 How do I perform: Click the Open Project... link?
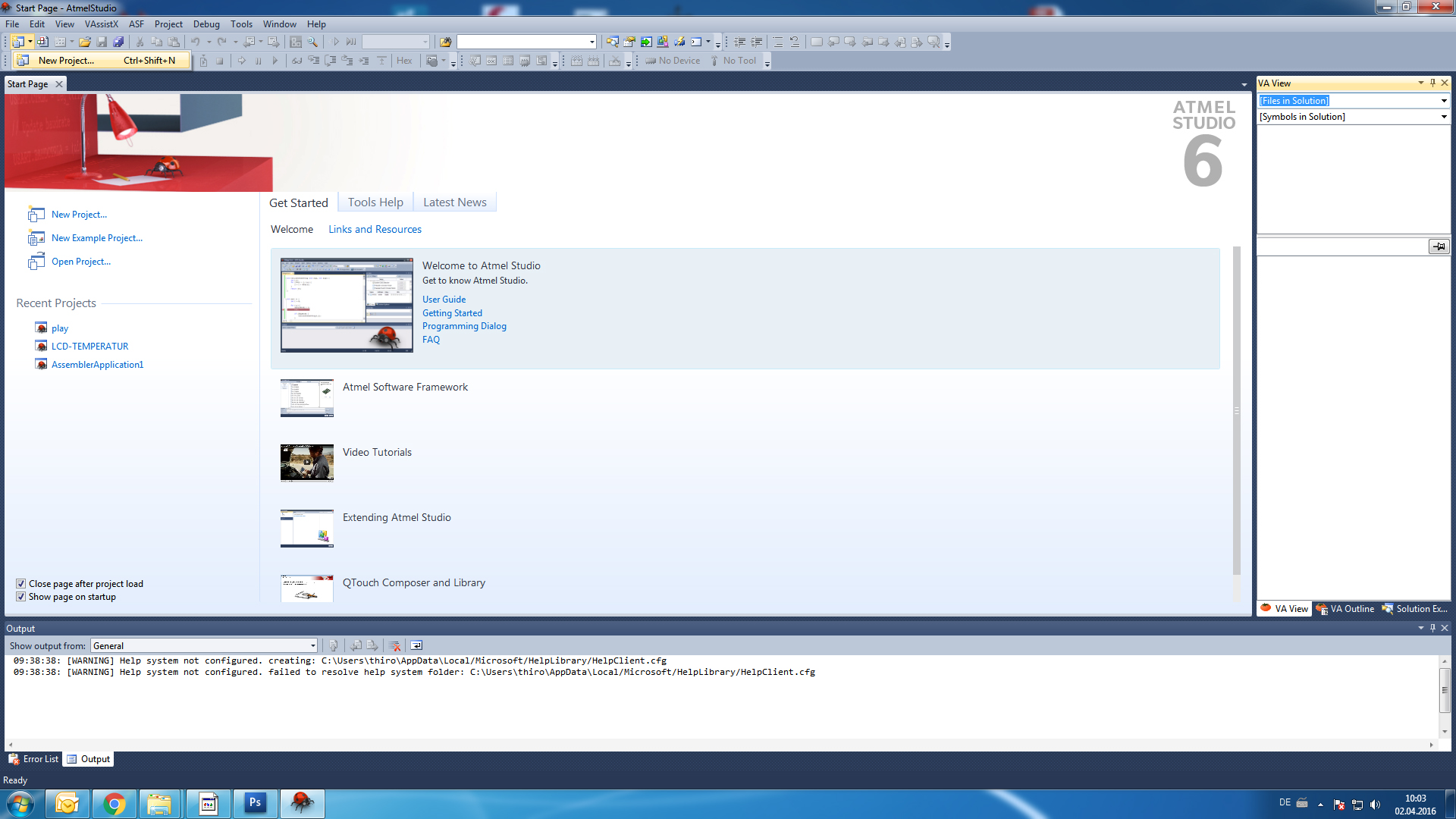[x=80, y=262]
